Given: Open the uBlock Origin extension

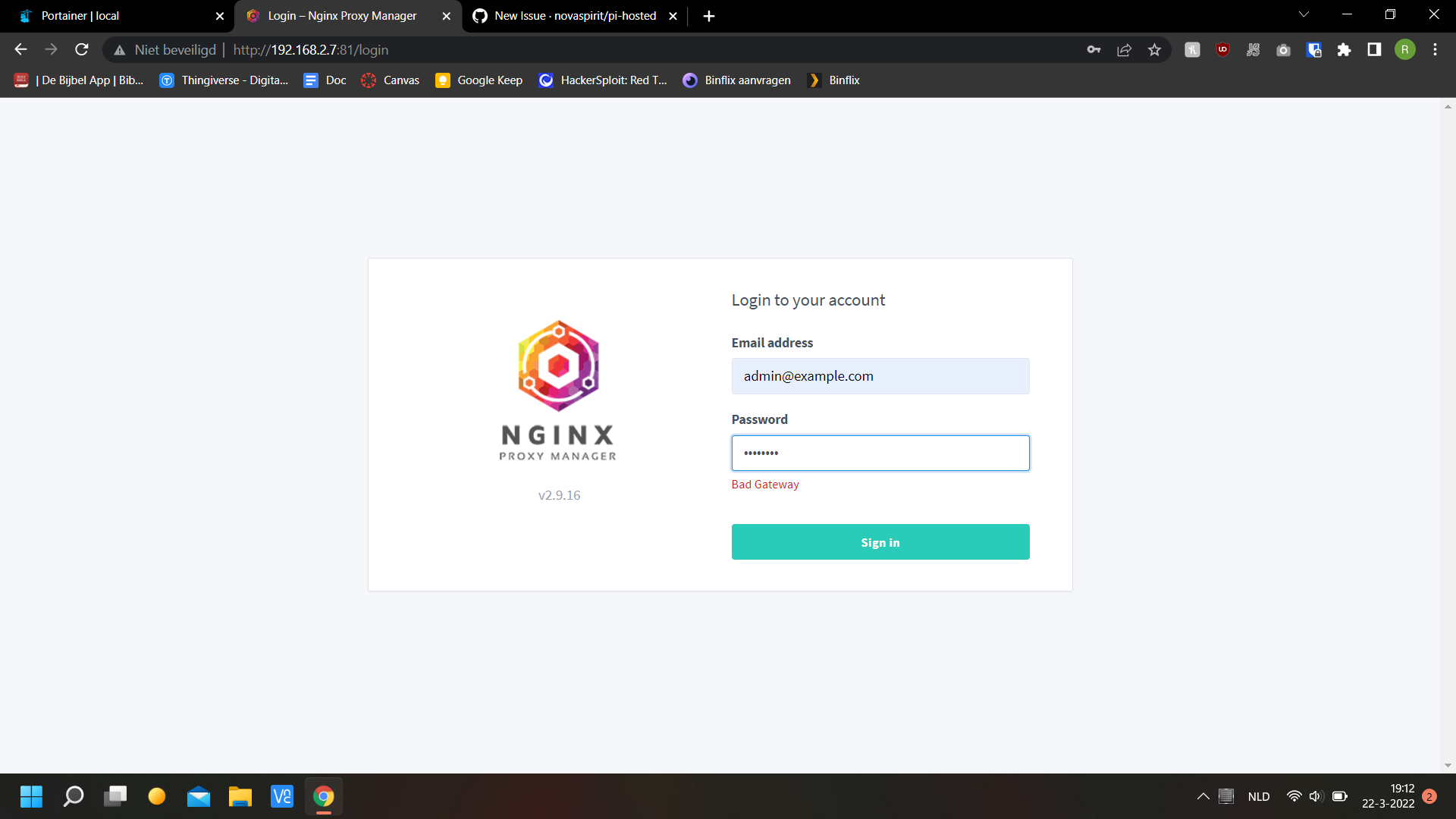Looking at the screenshot, I should click(1222, 49).
